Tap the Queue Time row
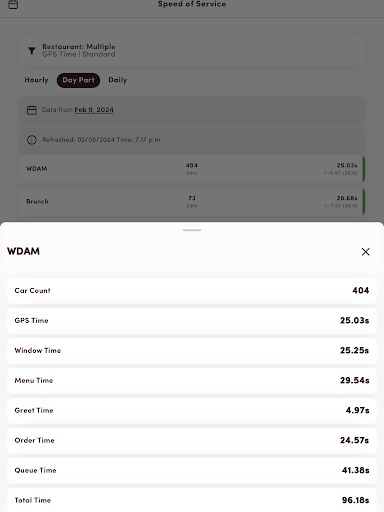 pos(192,471)
